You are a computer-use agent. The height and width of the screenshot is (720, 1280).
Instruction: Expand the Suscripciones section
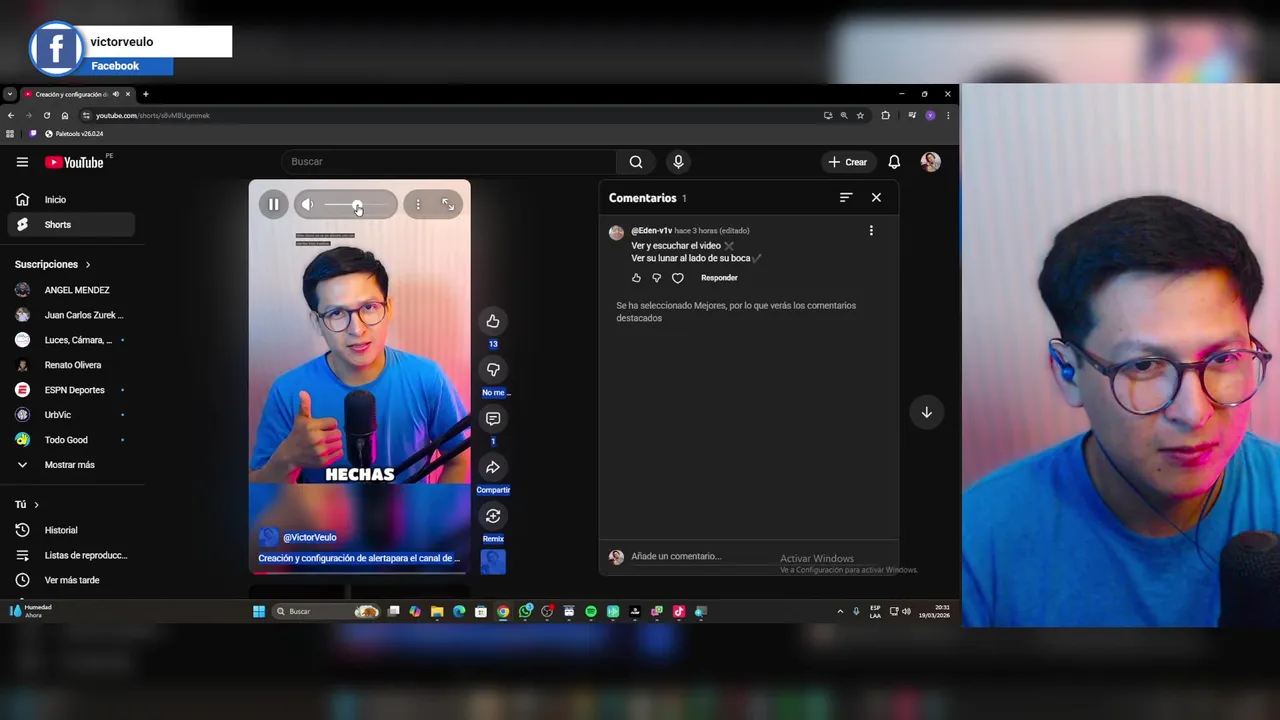coord(52,264)
